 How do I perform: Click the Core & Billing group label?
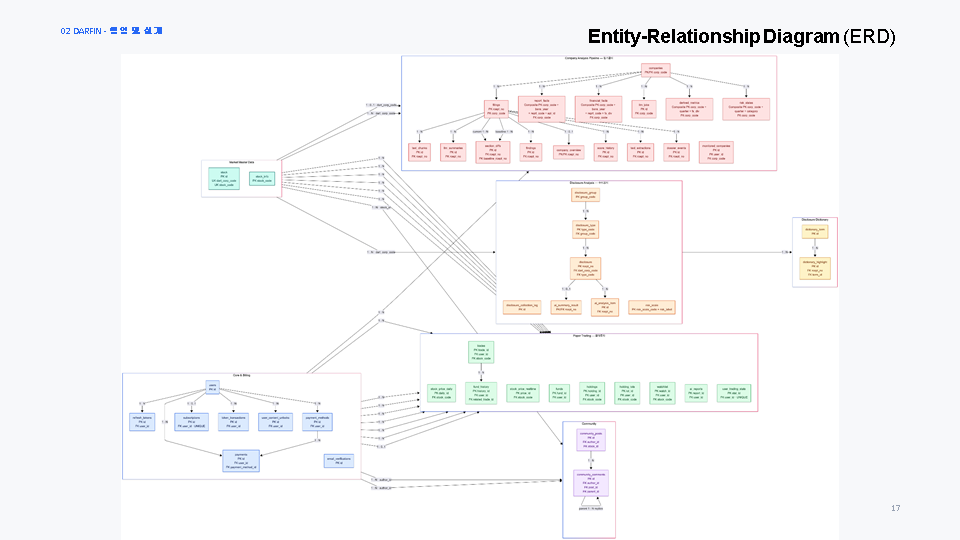point(242,375)
